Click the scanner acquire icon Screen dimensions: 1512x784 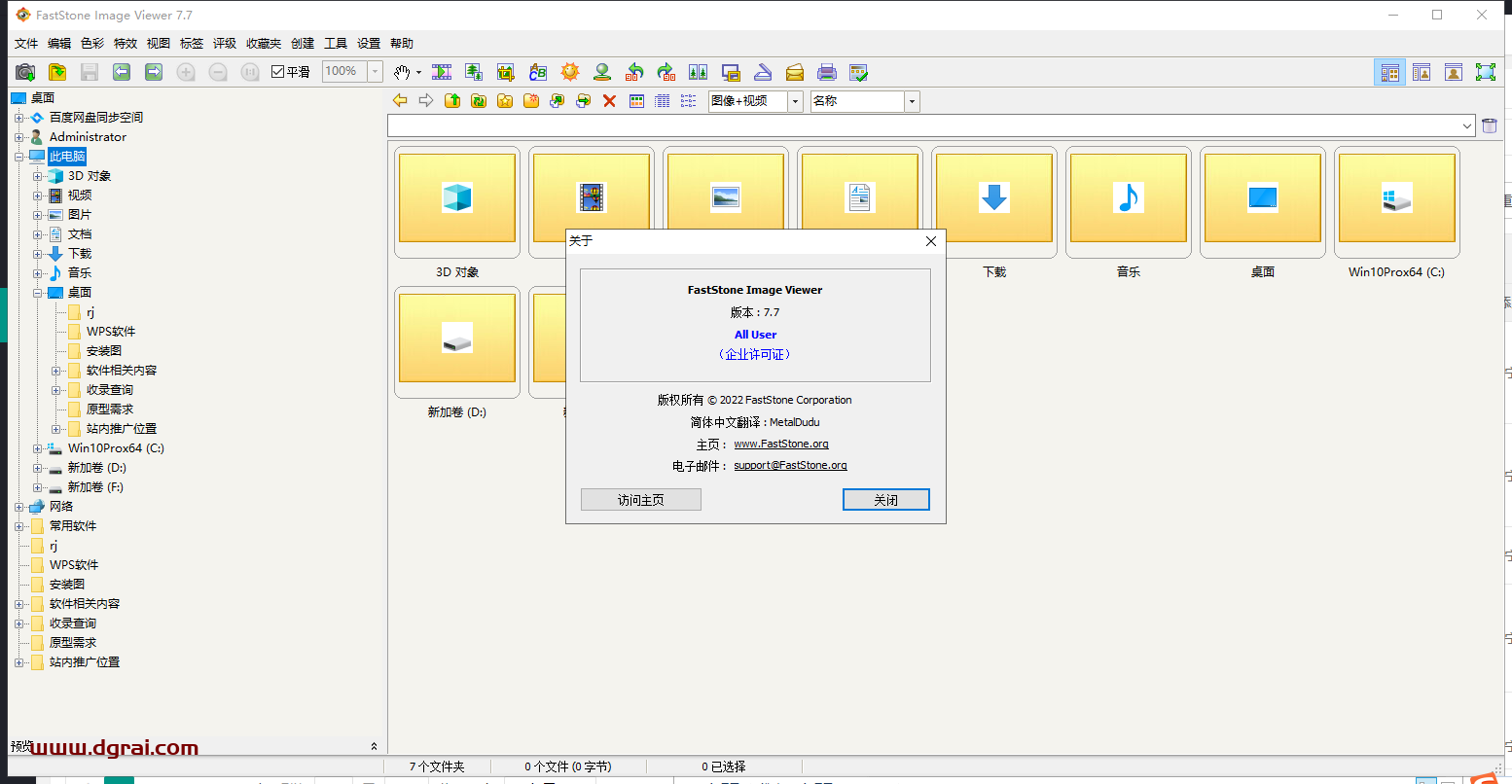point(763,72)
